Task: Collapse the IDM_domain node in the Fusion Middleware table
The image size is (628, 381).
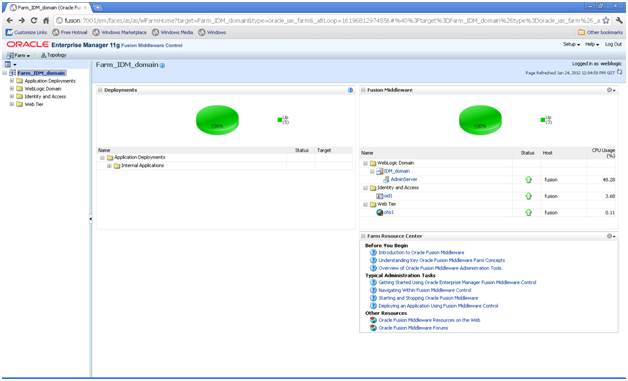Action: [x=372, y=171]
